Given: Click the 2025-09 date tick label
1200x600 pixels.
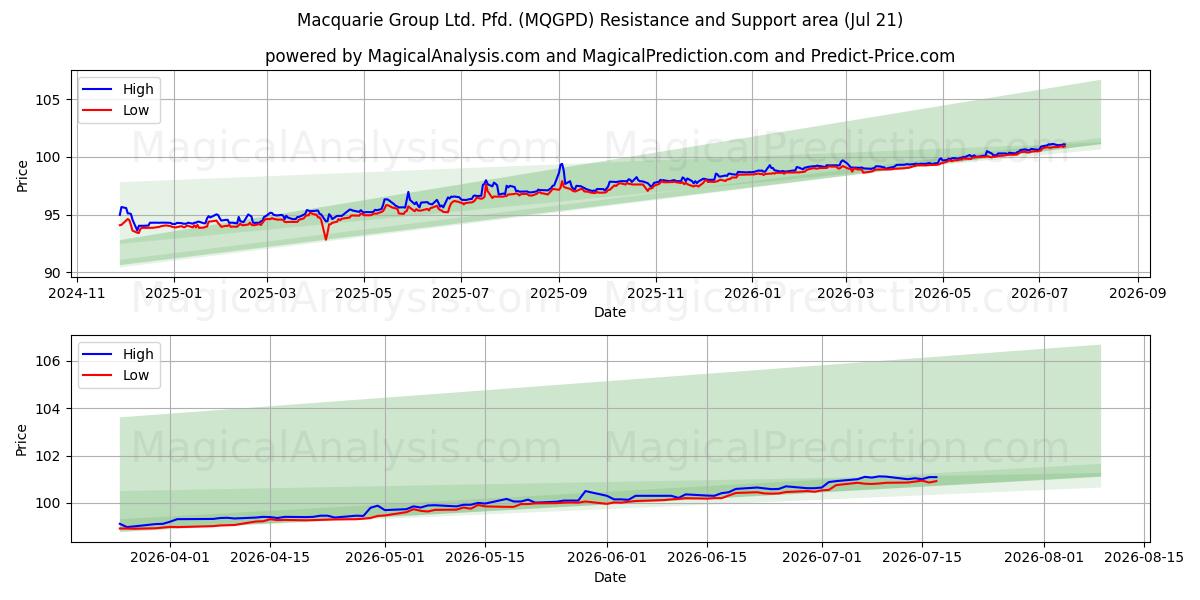Looking at the screenshot, I should 559,293.
